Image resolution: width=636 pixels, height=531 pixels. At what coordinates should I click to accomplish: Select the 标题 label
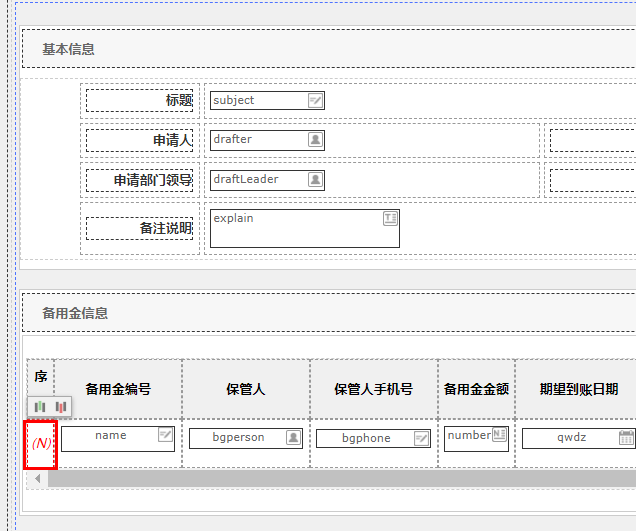[x=179, y=100]
